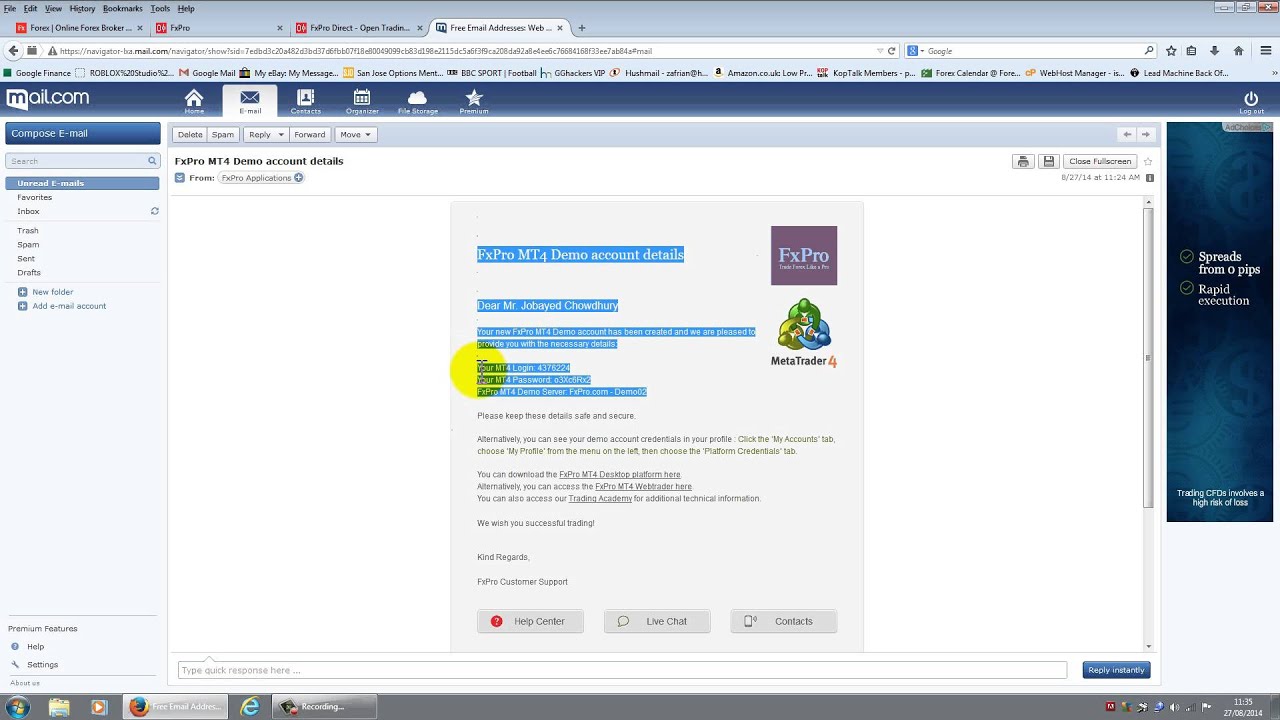Refresh the Inbox folder
The height and width of the screenshot is (720, 1280).
coord(155,211)
